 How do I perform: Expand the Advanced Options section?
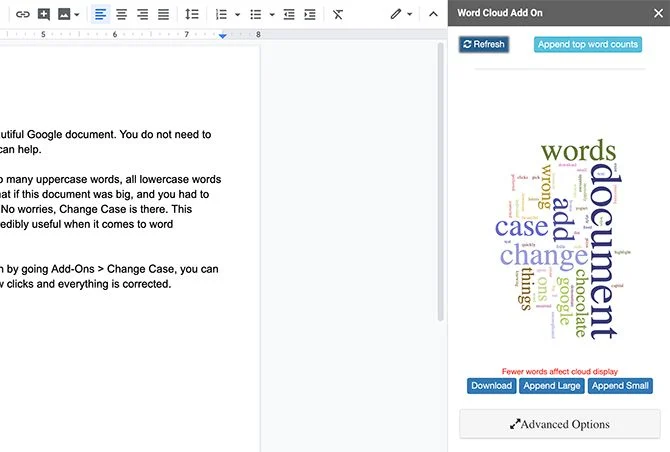pos(560,424)
